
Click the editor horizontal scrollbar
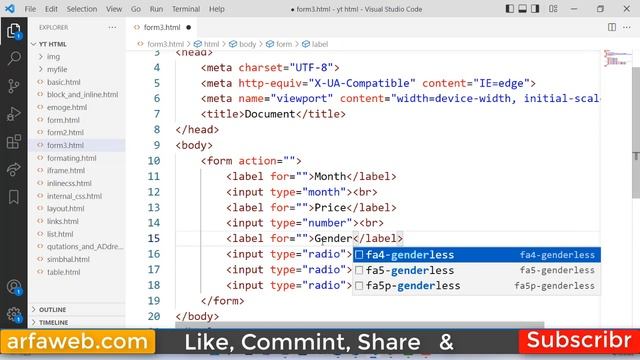360,325
